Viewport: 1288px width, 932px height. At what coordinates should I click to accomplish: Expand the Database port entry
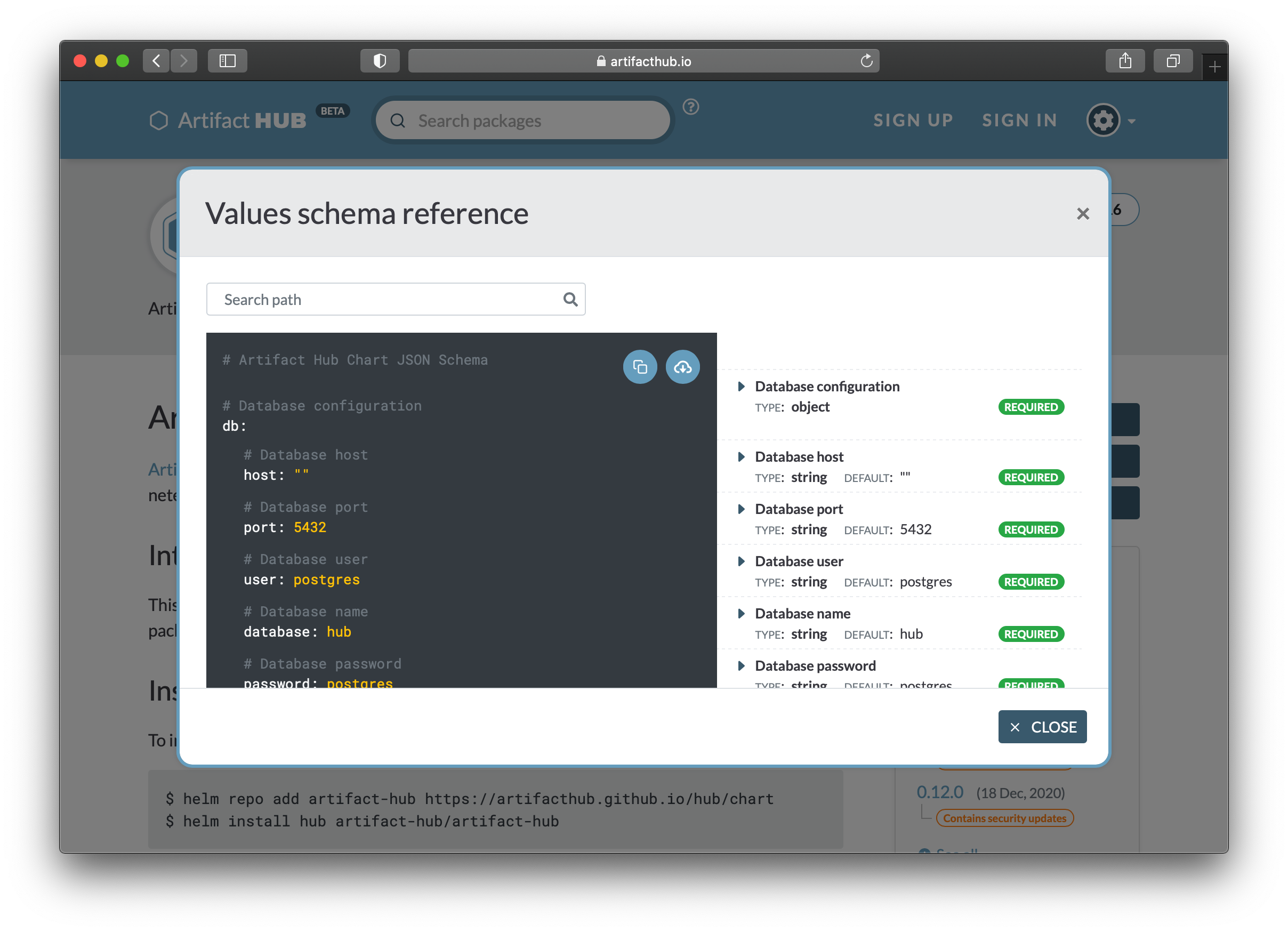(742, 509)
